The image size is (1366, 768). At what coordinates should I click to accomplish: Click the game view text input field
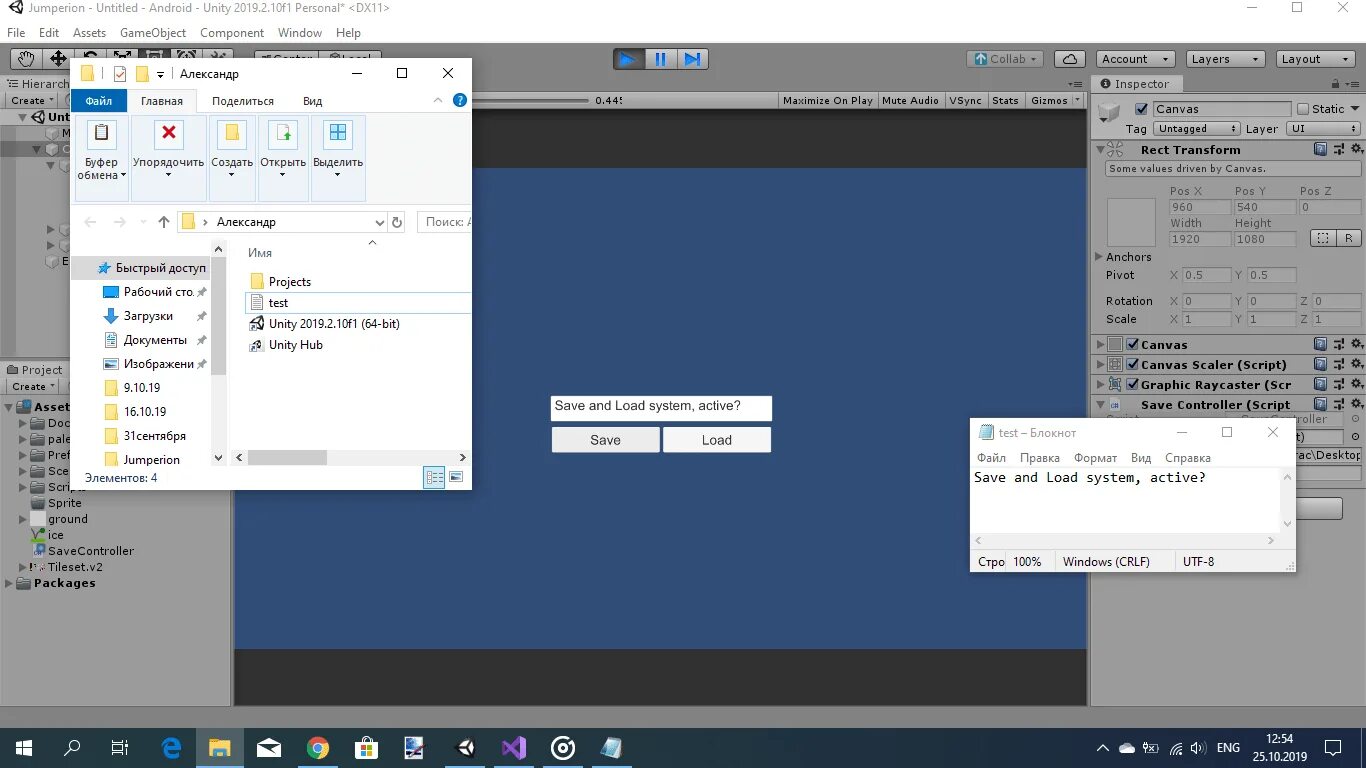[x=661, y=407]
